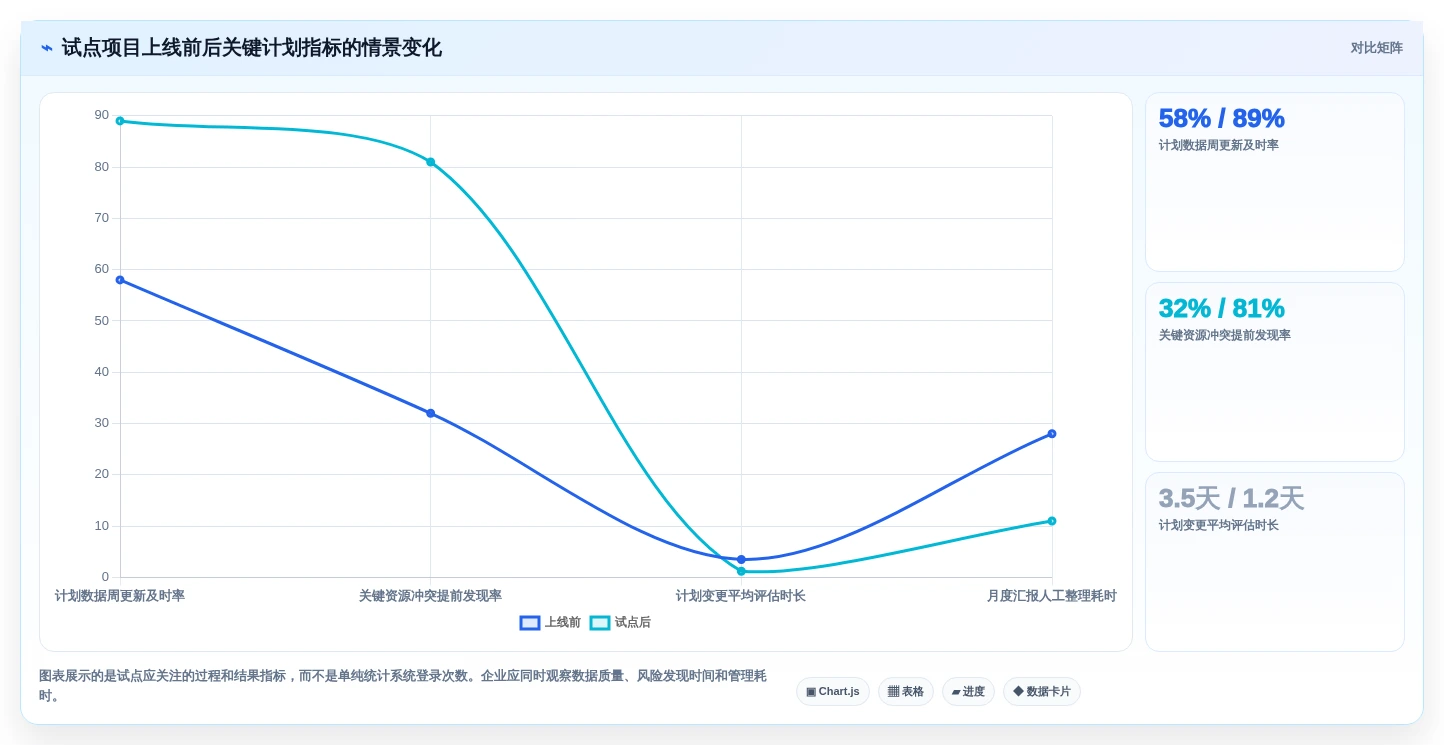Image resolution: width=1444 pixels, height=745 pixels.
Task: Click the description paragraph starting 图表展示的是
Action: (403, 686)
